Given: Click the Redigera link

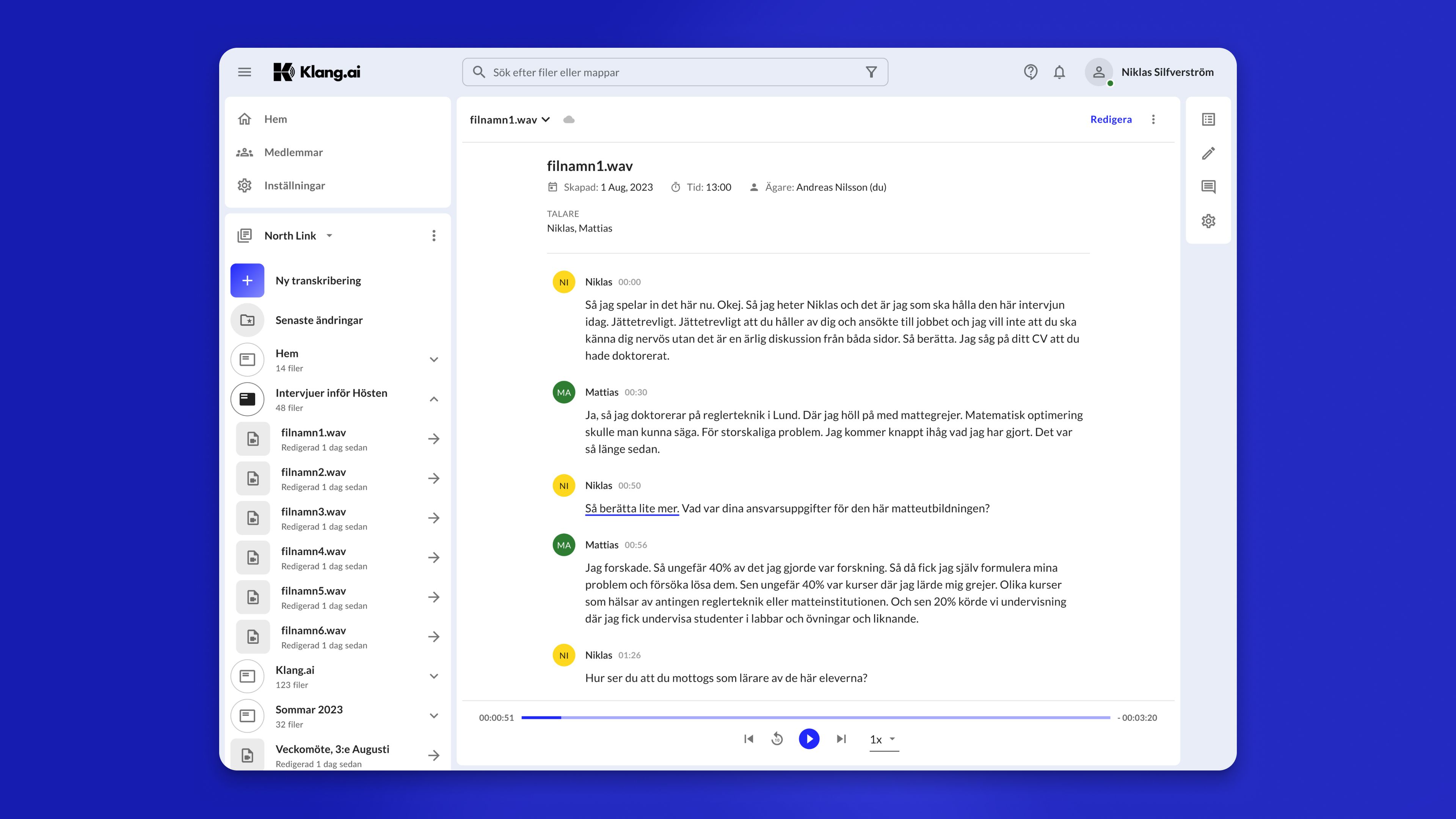Looking at the screenshot, I should 1111,119.
